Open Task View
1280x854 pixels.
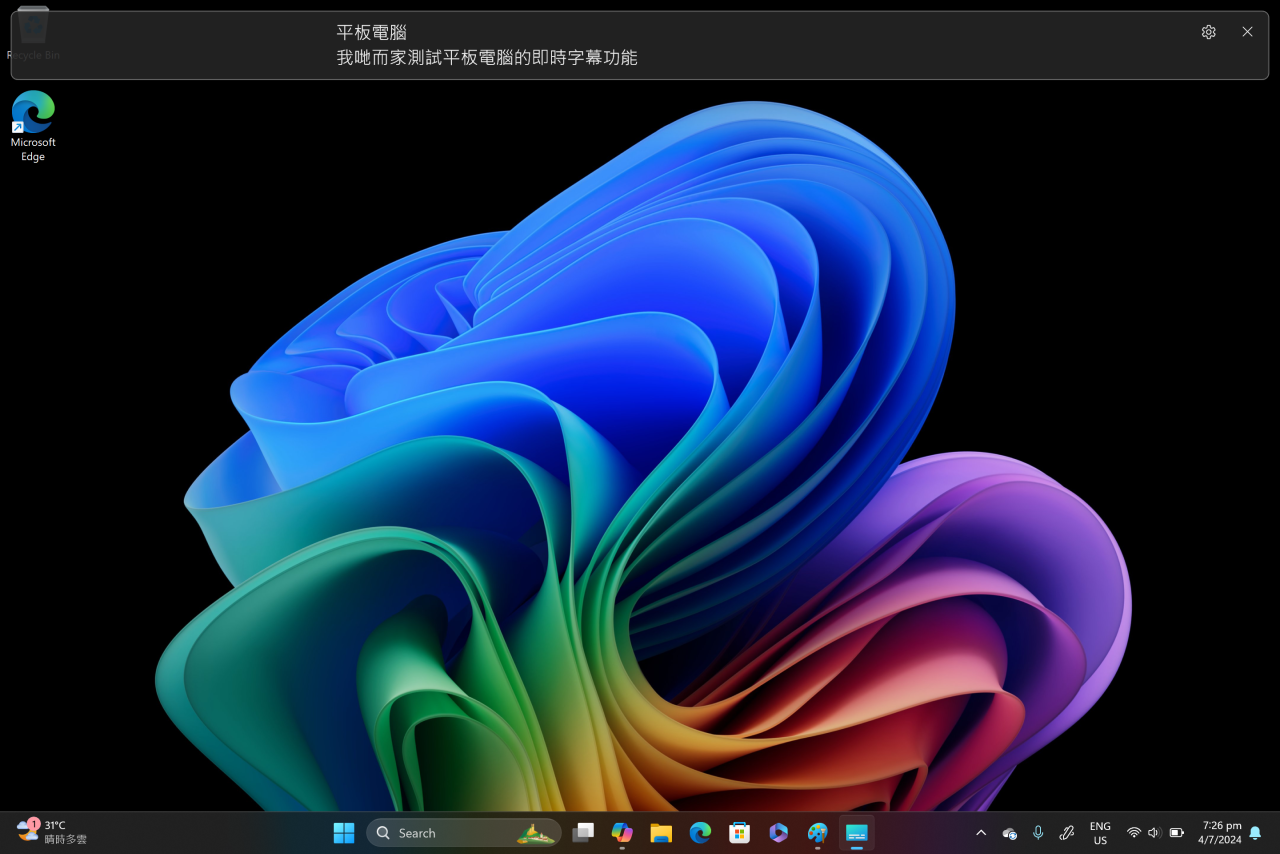(583, 832)
